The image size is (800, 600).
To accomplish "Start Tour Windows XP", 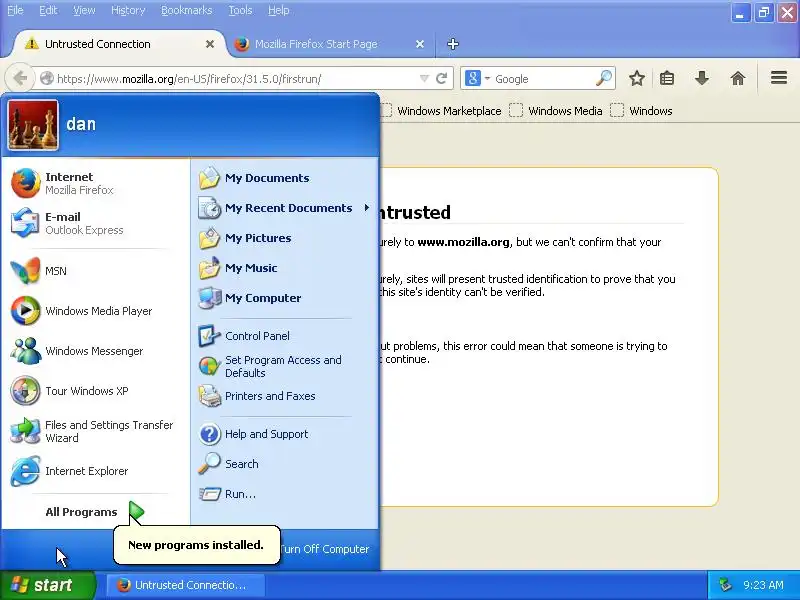I will [x=96, y=391].
